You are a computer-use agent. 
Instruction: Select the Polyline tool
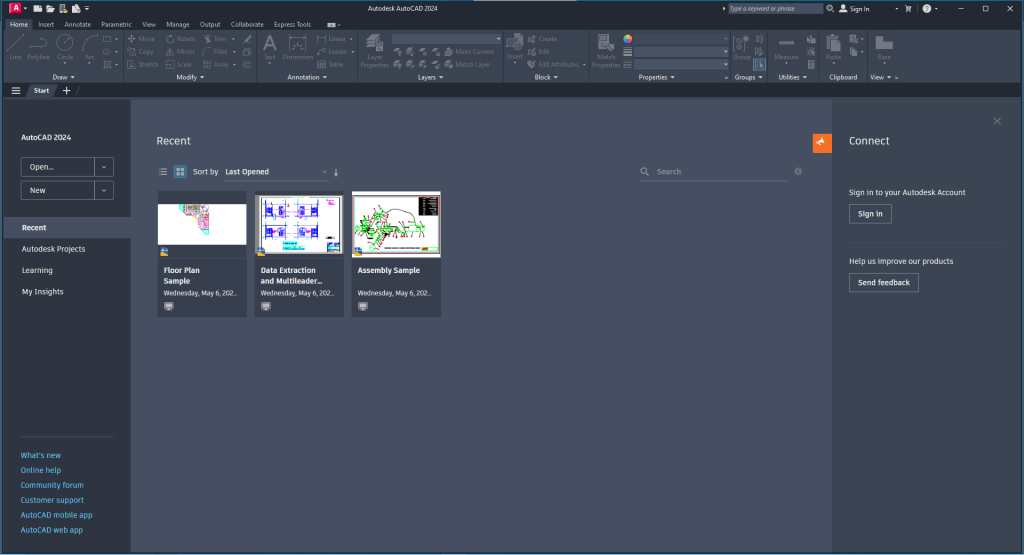click(39, 48)
